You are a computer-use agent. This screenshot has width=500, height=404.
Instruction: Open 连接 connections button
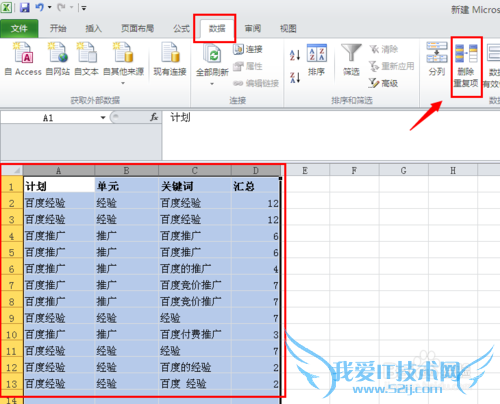248,49
